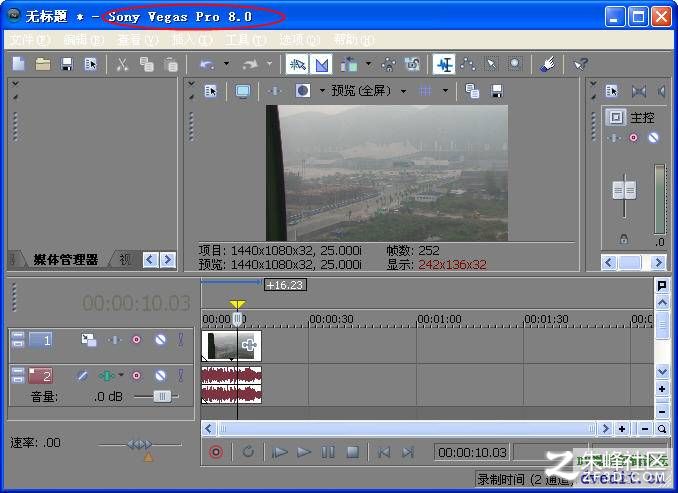Image resolution: width=678 pixels, height=493 pixels.
Task: Adjust the 音量 slider on track 2
Action: click(162, 396)
